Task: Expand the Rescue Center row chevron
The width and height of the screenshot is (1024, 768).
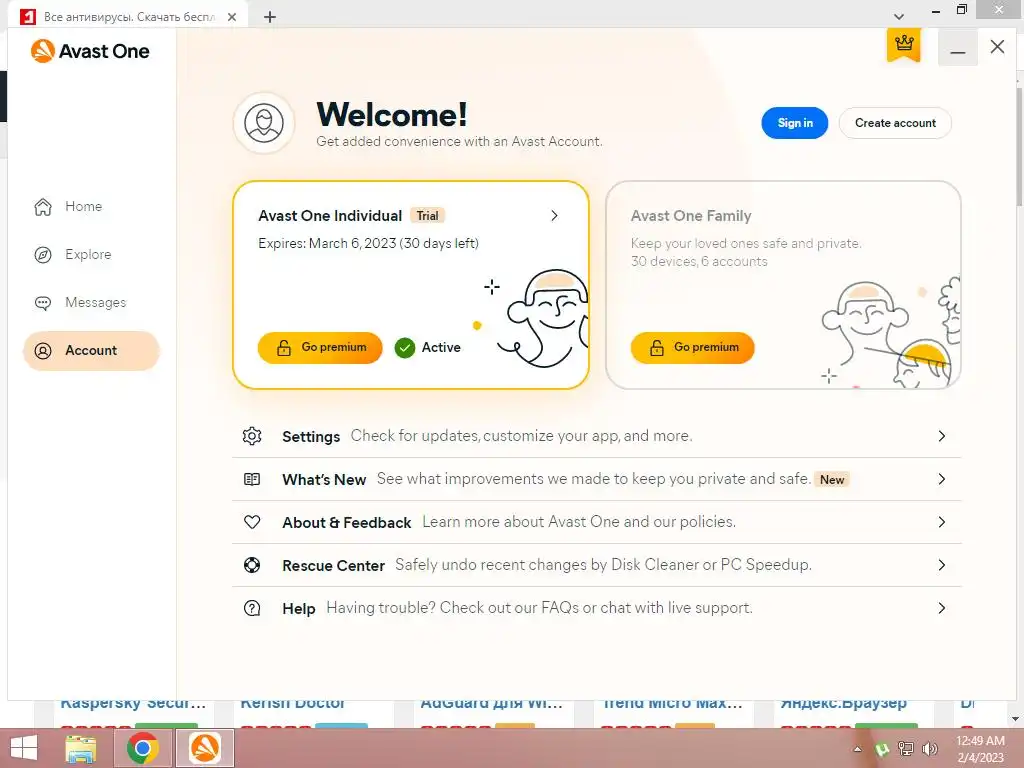Action: pos(942,565)
